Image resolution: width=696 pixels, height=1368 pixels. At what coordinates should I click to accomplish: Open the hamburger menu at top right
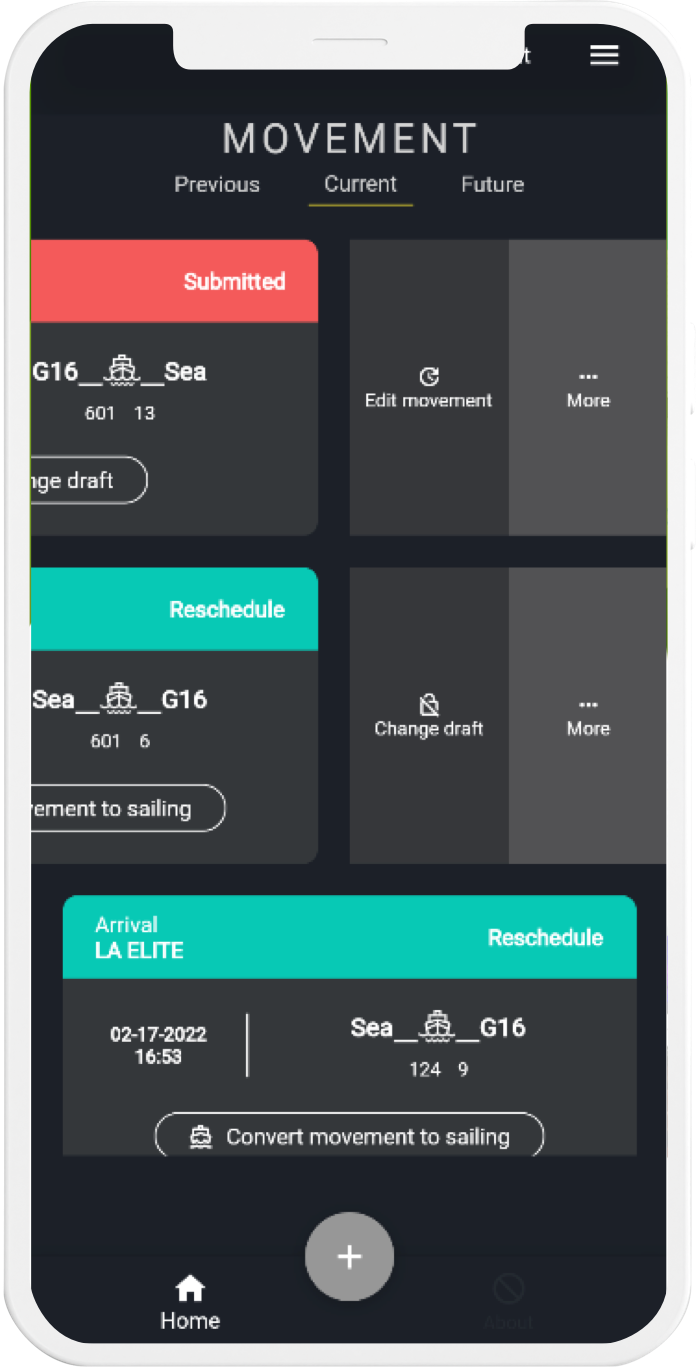click(x=604, y=55)
